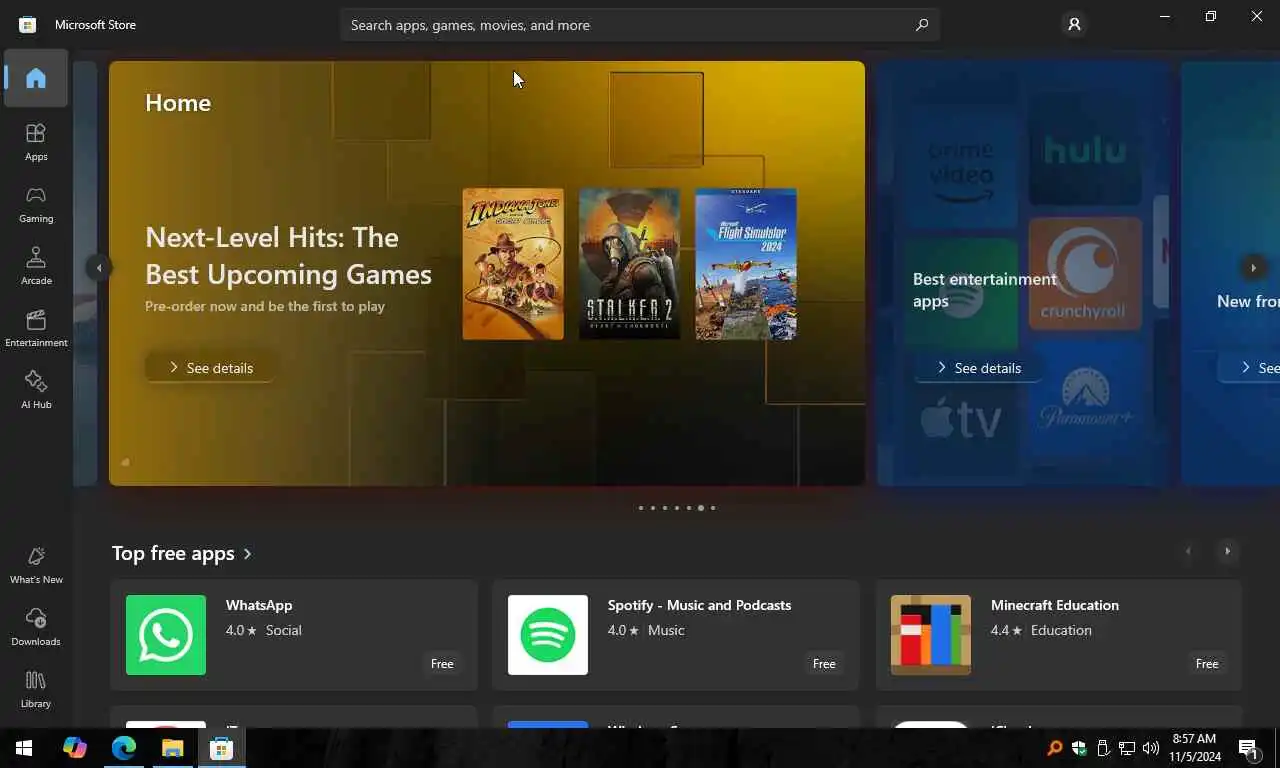Open the Best entertainment apps banner
Image resolution: width=1280 pixels, height=768 pixels.
tap(1022, 273)
